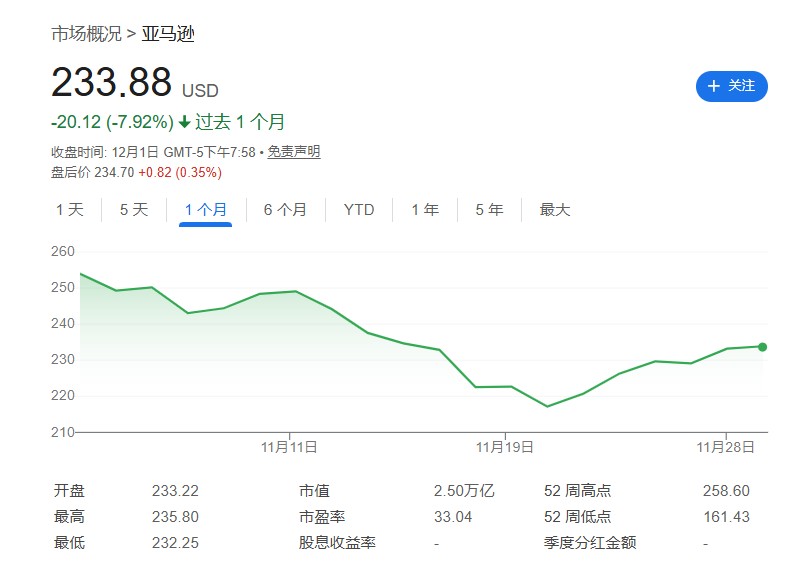The height and width of the screenshot is (567, 794).
Task: Show the 最大 time range
Action: 555,210
